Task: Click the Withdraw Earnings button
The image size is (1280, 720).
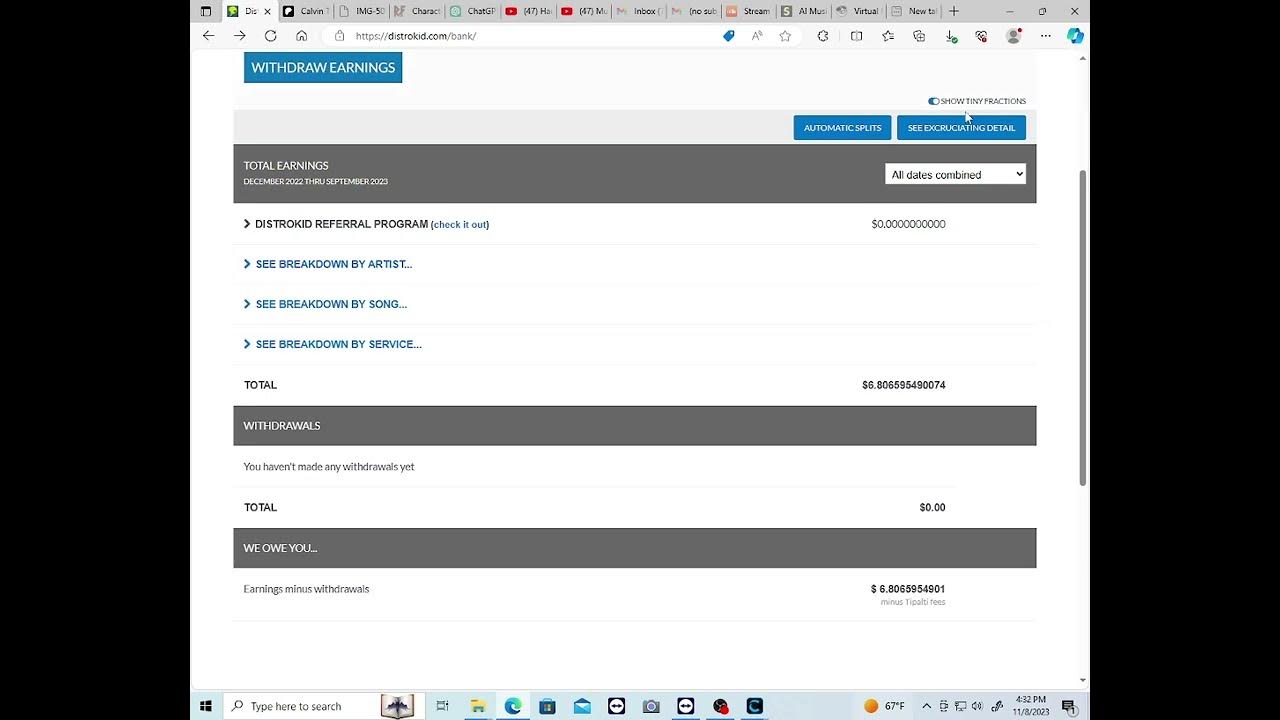Action: [x=323, y=67]
